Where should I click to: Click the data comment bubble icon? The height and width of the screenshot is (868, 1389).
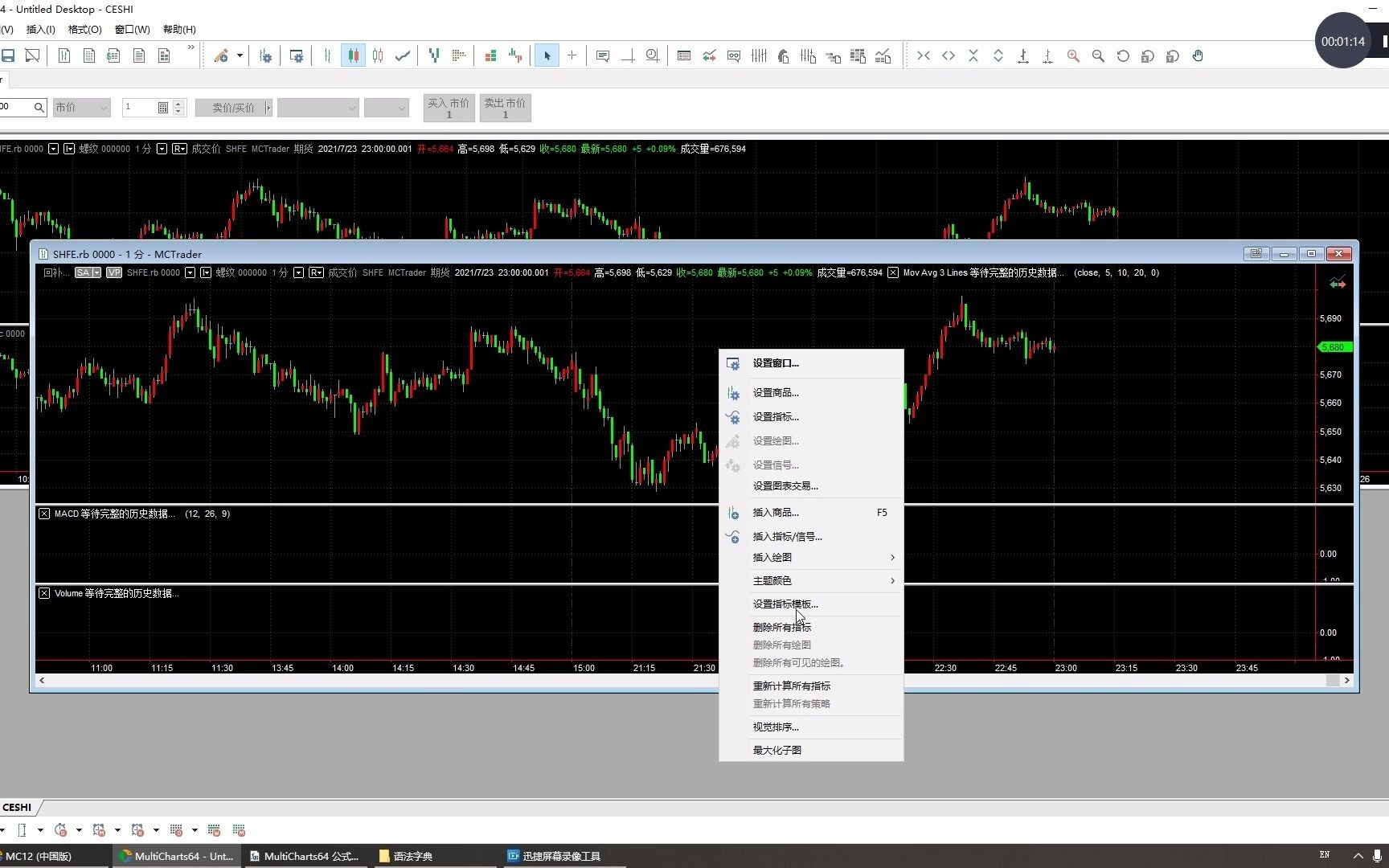602,56
